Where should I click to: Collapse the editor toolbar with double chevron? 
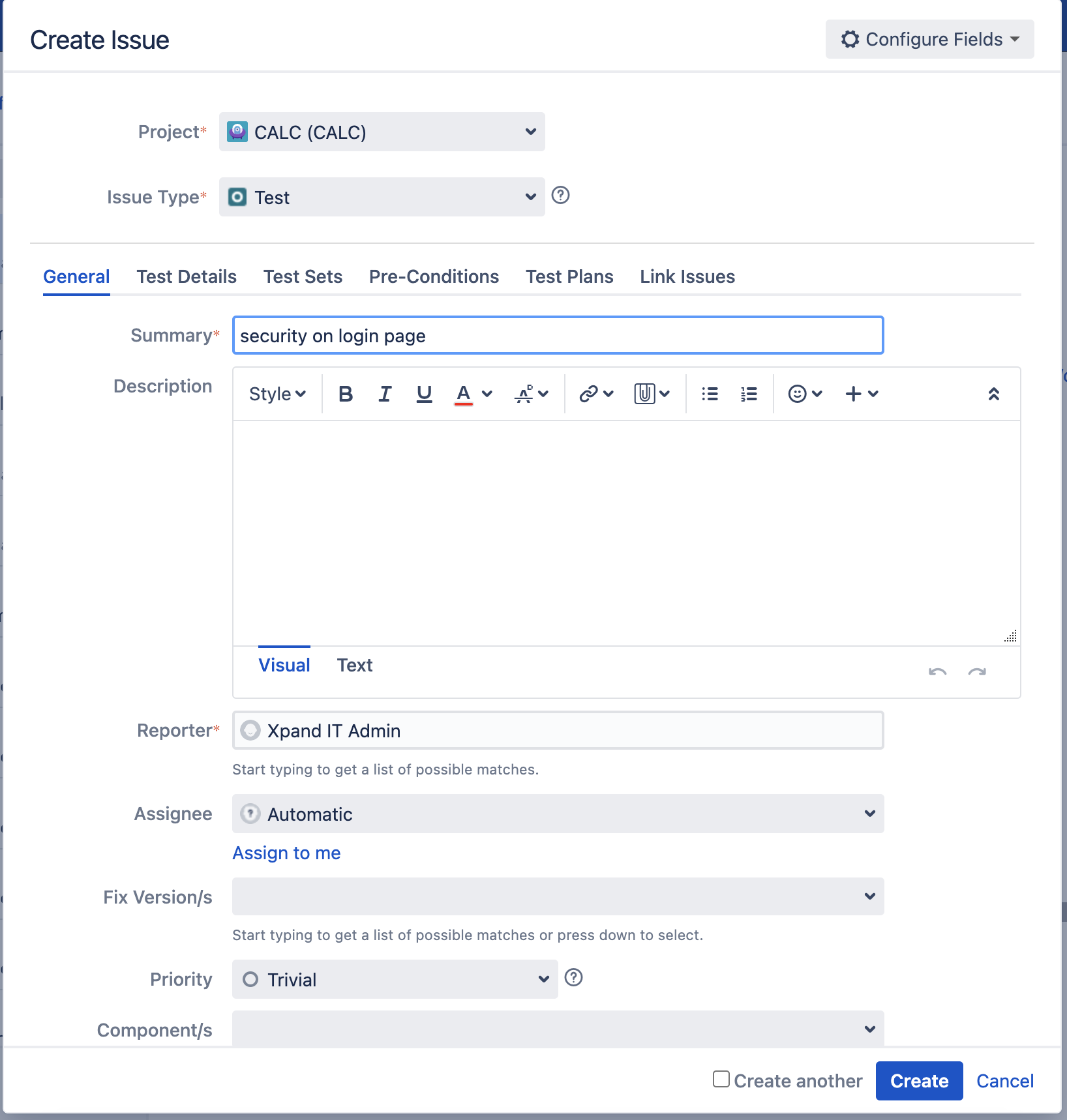coord(993,394)
